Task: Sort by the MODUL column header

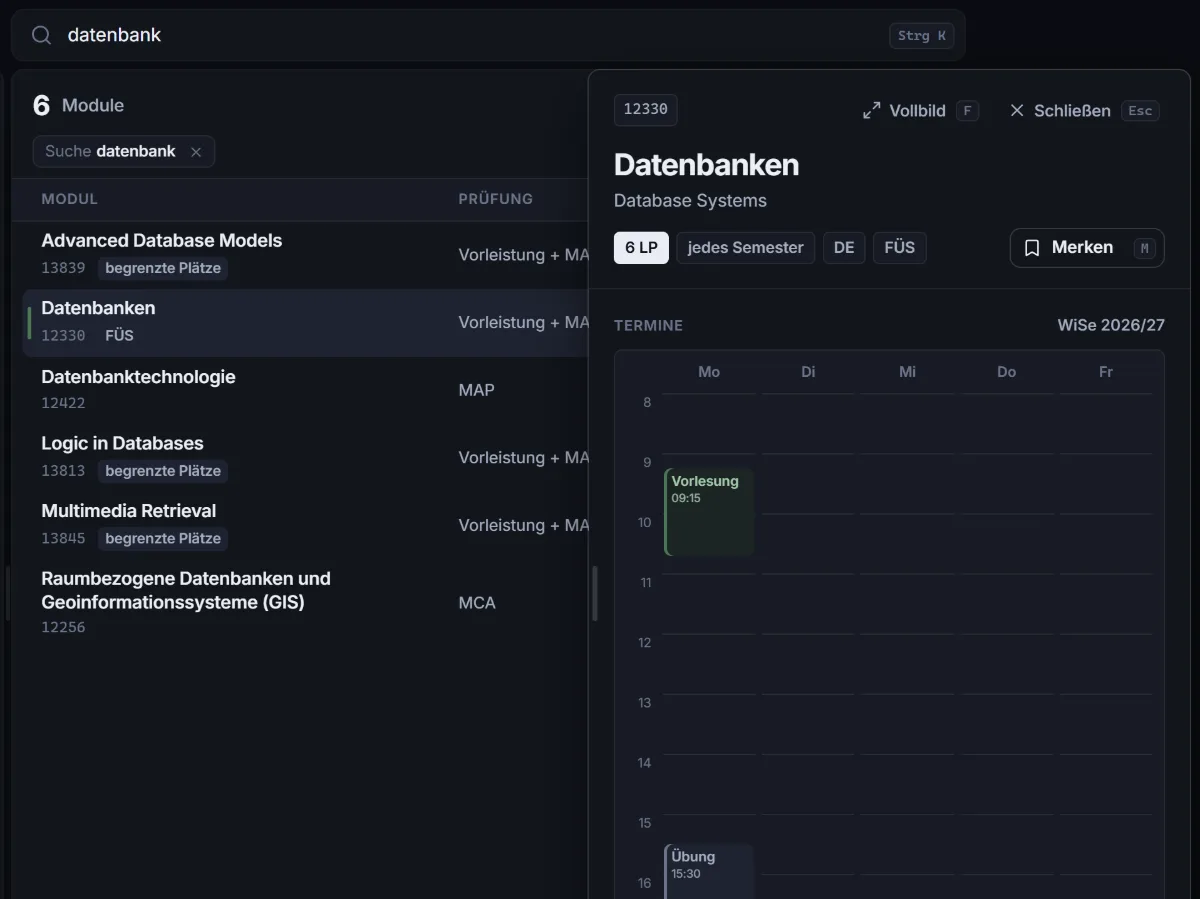Action: point(70,199)
